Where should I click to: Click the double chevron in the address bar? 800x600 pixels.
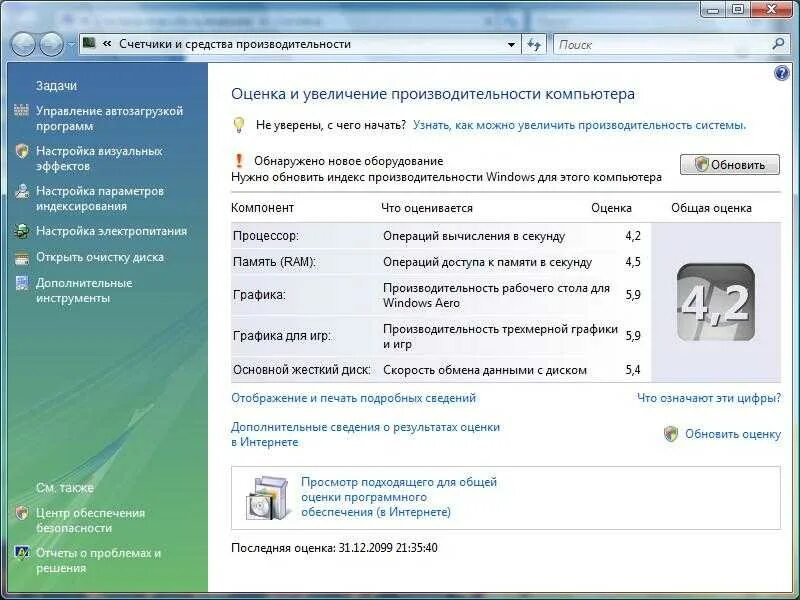click(107, 44)
